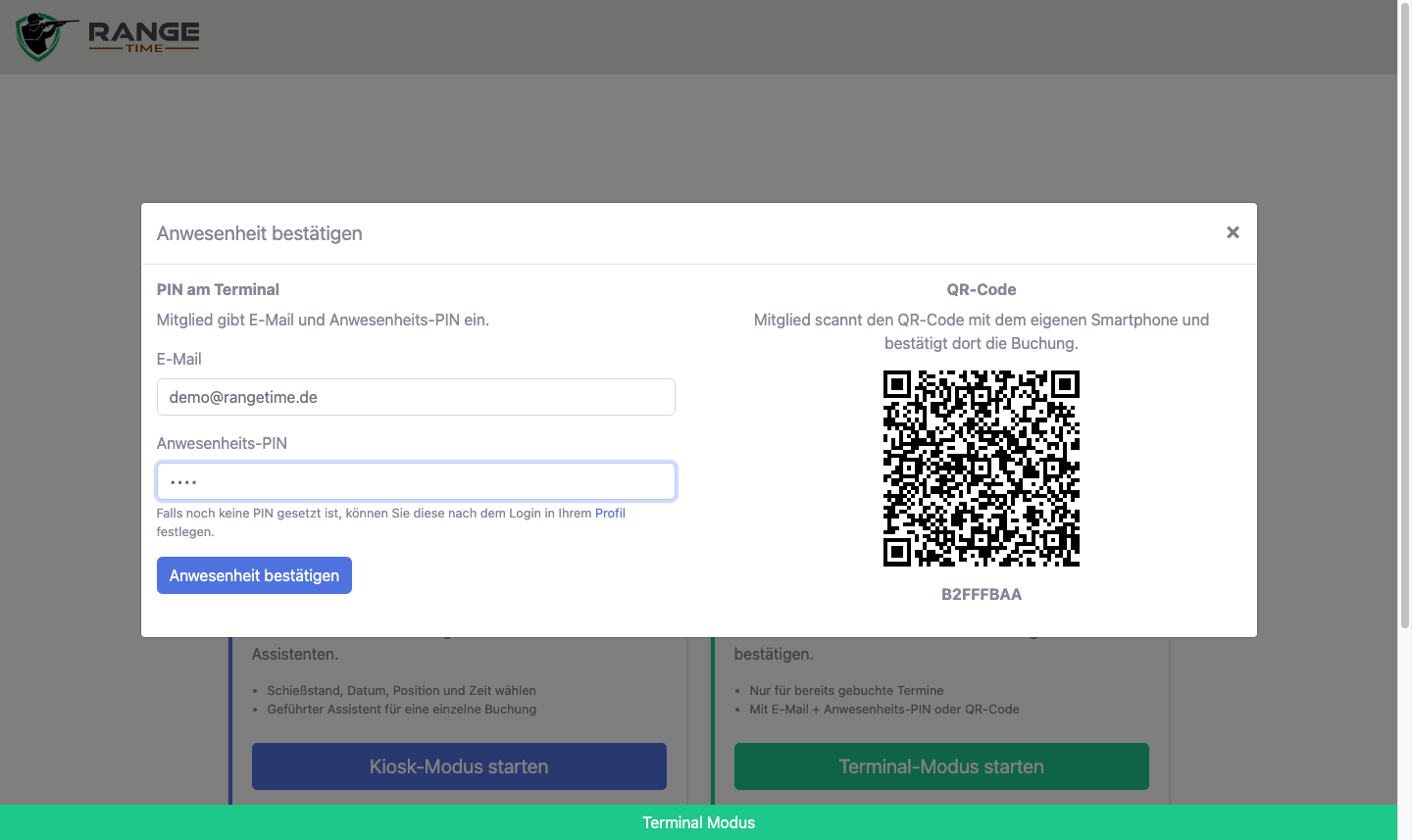This screenshot has width=1412, height=840.
Task: Click the green Terminal Modus bar
Action: pyautogui.click(x=698, y=822)
